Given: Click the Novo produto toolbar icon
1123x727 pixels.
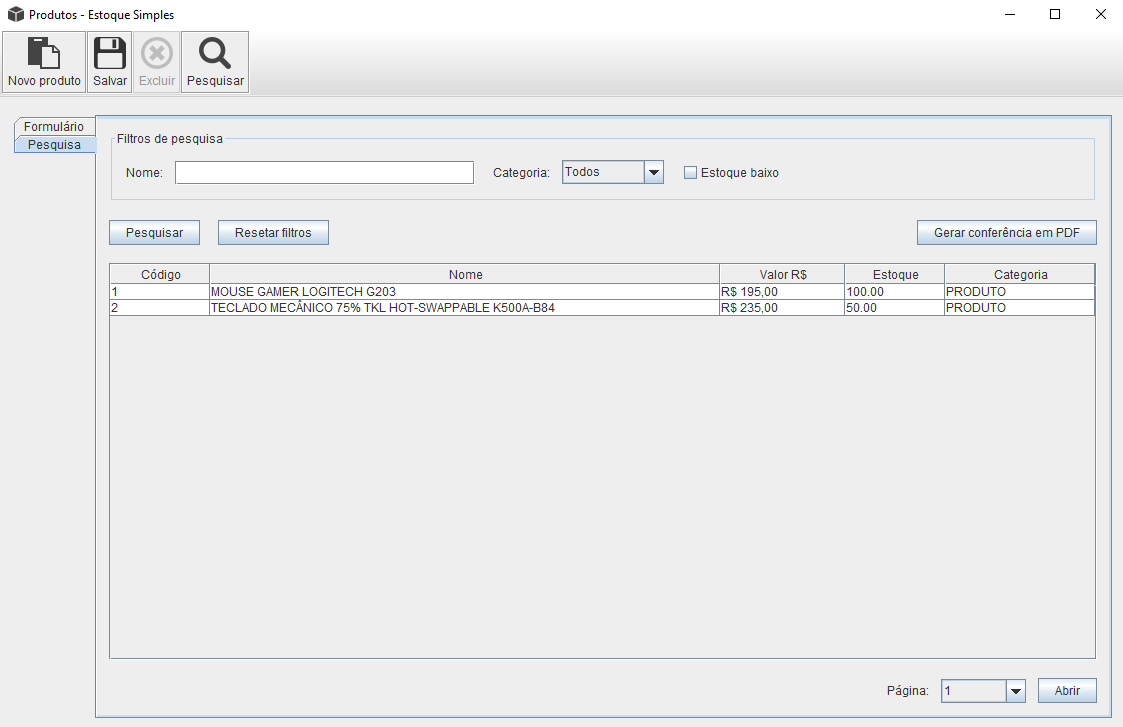Looking at the screenshot, I should (44, 54).
